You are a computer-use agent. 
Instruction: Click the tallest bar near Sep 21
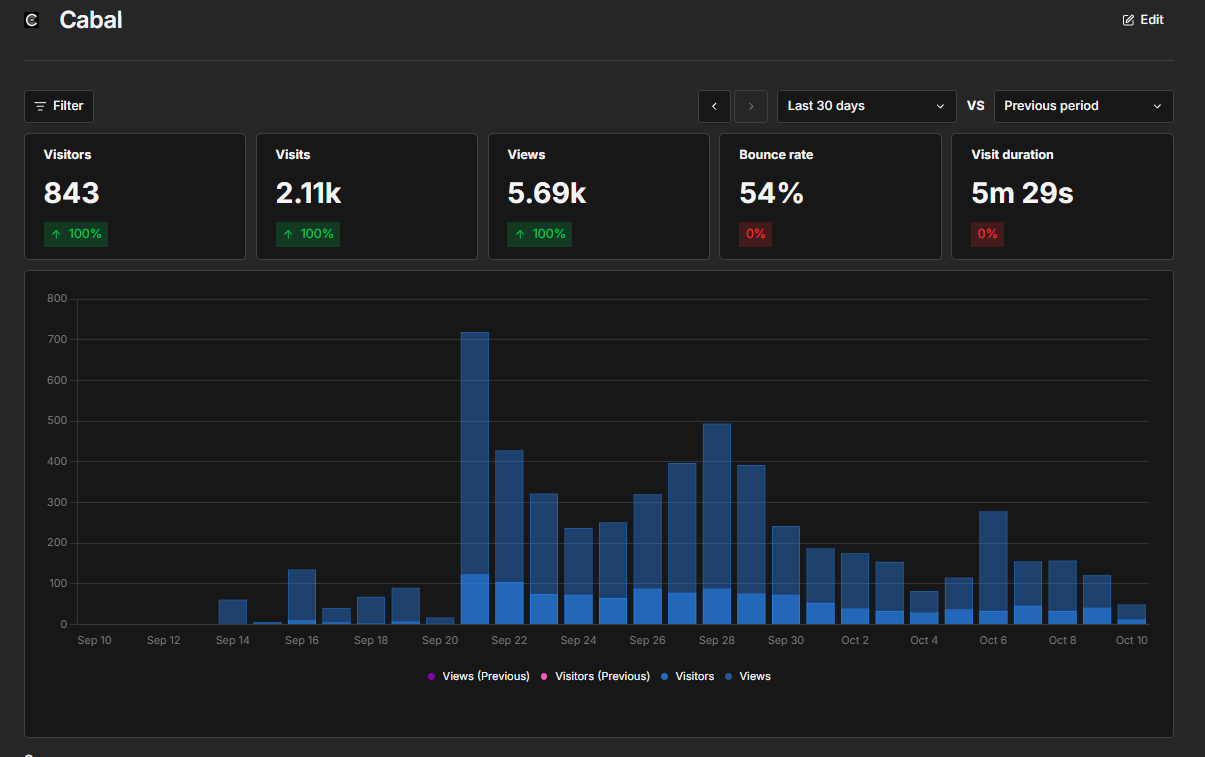[475, 478]
